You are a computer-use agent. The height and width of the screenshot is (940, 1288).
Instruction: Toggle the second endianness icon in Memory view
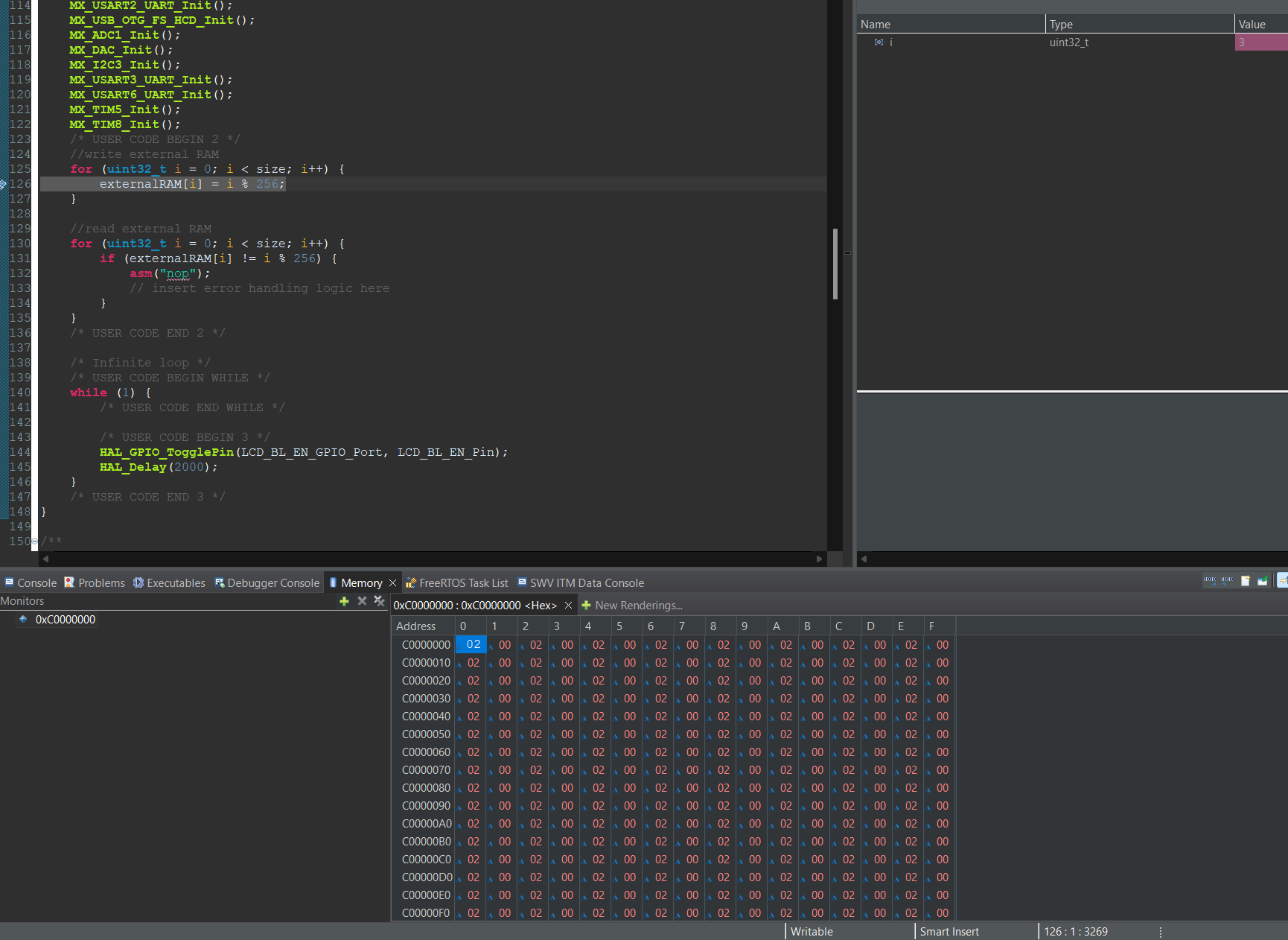coord(1226,580)
